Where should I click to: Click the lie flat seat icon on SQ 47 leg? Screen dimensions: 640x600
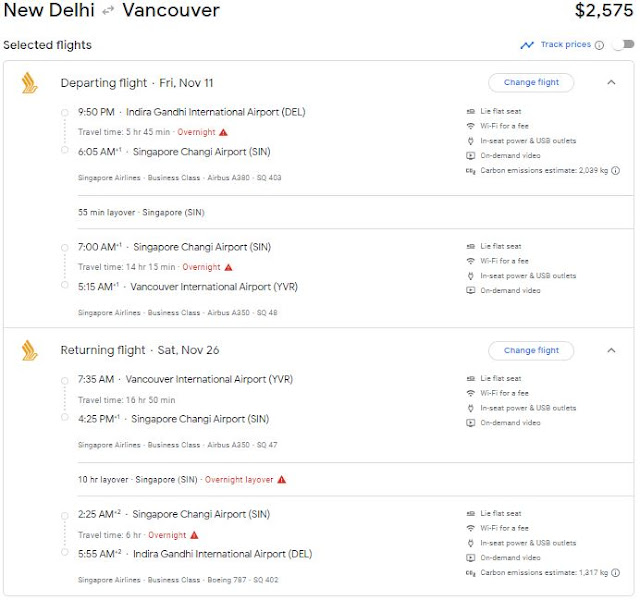[x=471, y=379]
